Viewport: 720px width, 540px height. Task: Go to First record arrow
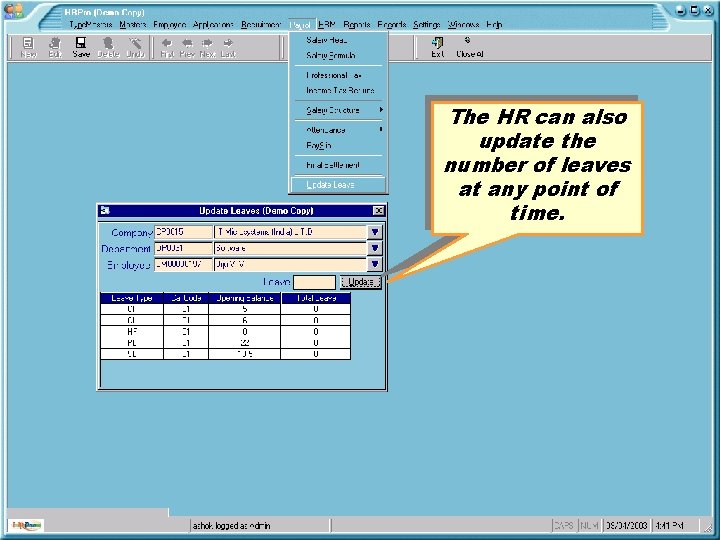tap(167, 43)
